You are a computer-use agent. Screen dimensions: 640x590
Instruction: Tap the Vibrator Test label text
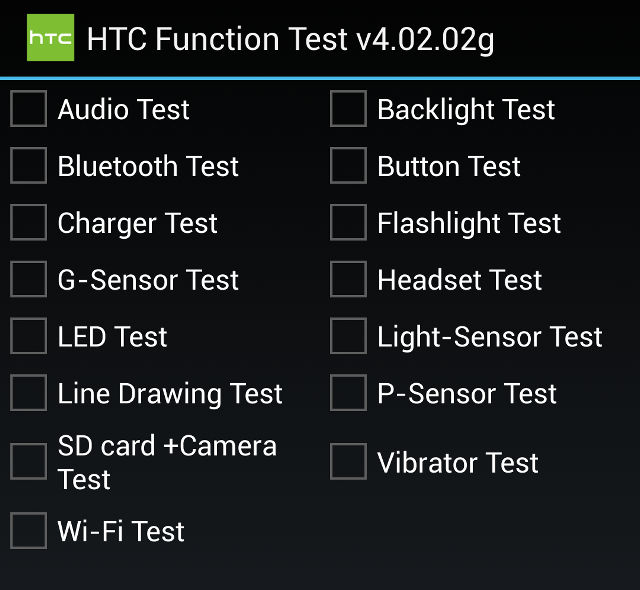(457, 463)
